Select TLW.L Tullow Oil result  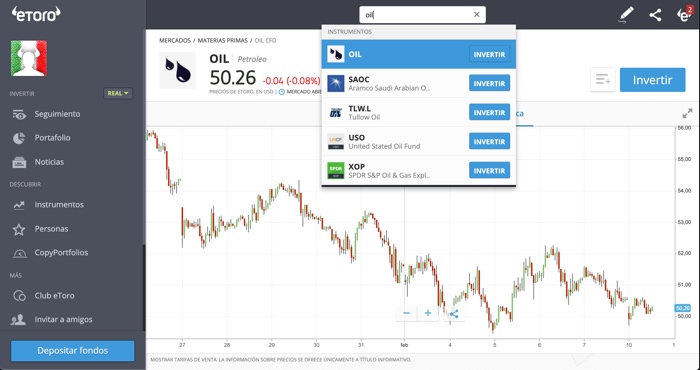(419, 112)
